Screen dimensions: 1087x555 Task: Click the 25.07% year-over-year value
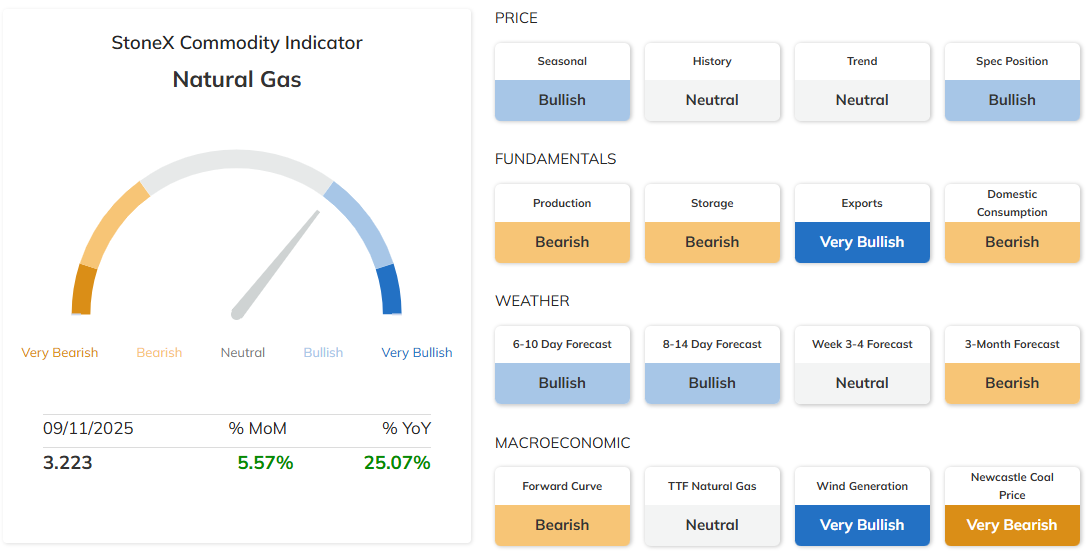(397, 462)
